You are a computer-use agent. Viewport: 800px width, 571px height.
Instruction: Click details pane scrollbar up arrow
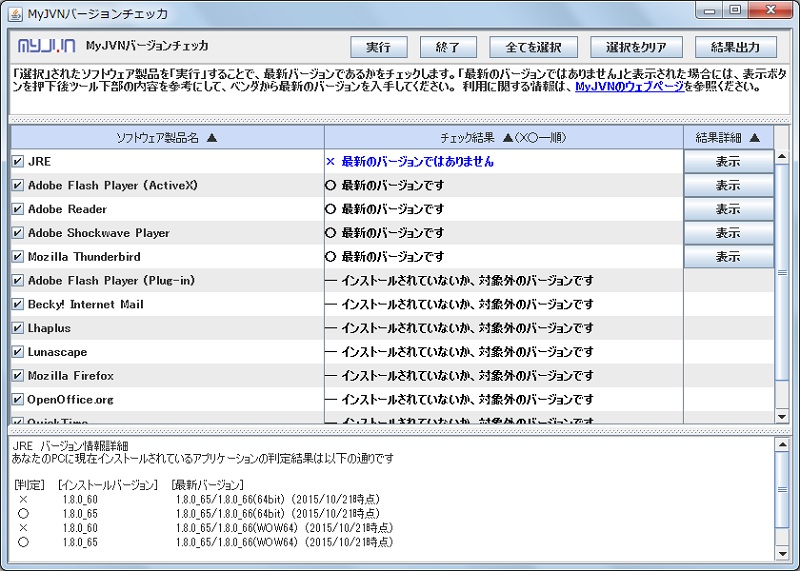click(782, 444)
